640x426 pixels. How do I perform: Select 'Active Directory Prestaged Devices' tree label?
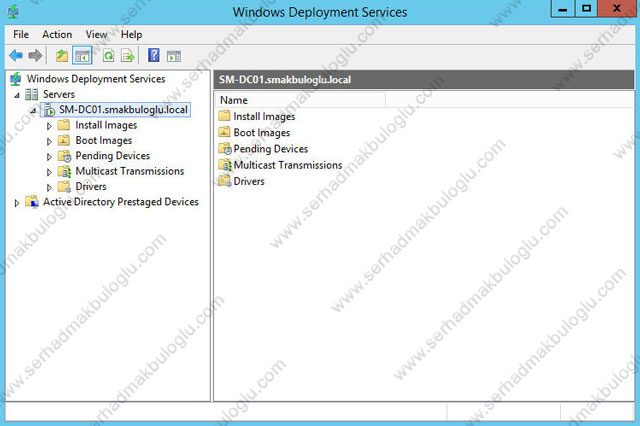pyautogui.click(x=121, y=202)
